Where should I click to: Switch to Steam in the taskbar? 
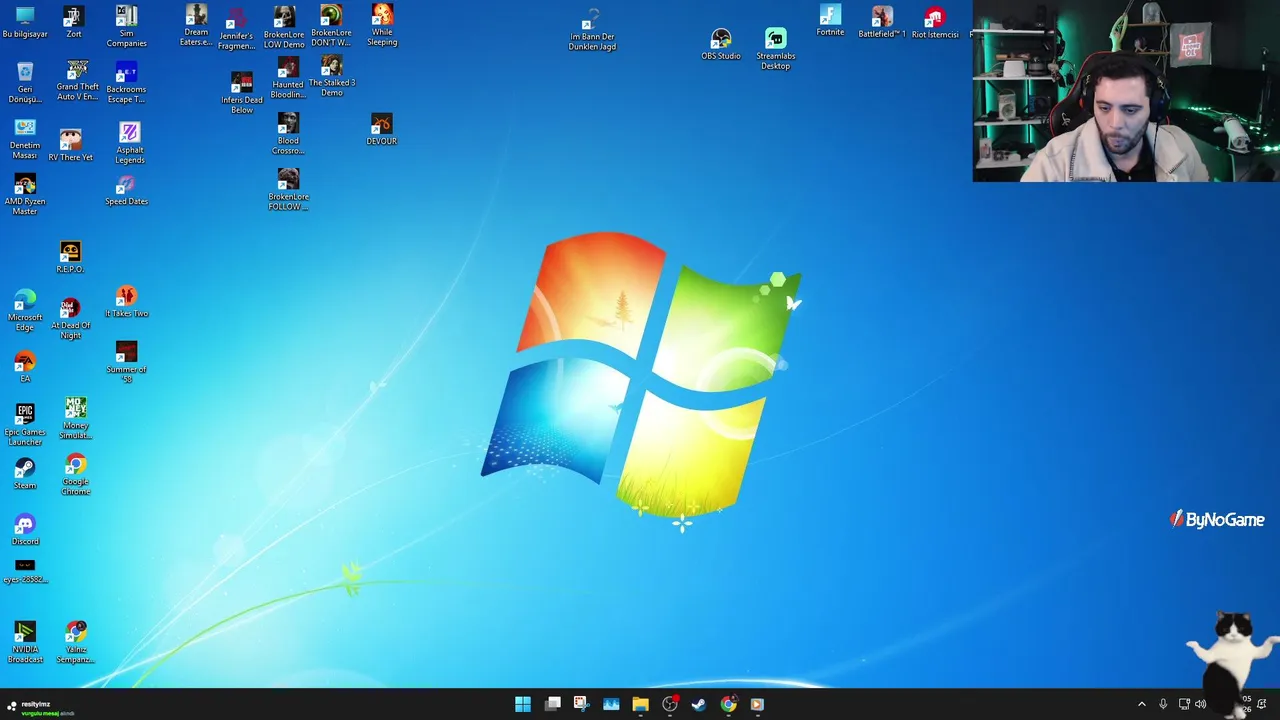tap(698, 704)
